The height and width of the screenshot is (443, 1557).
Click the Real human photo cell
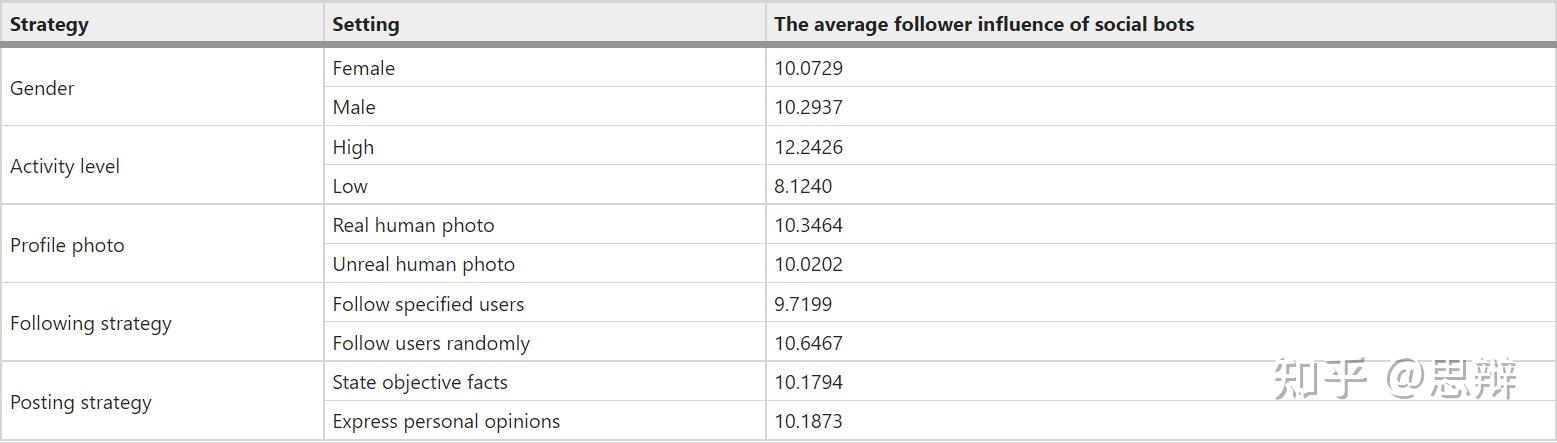click(x=545, y=225)
